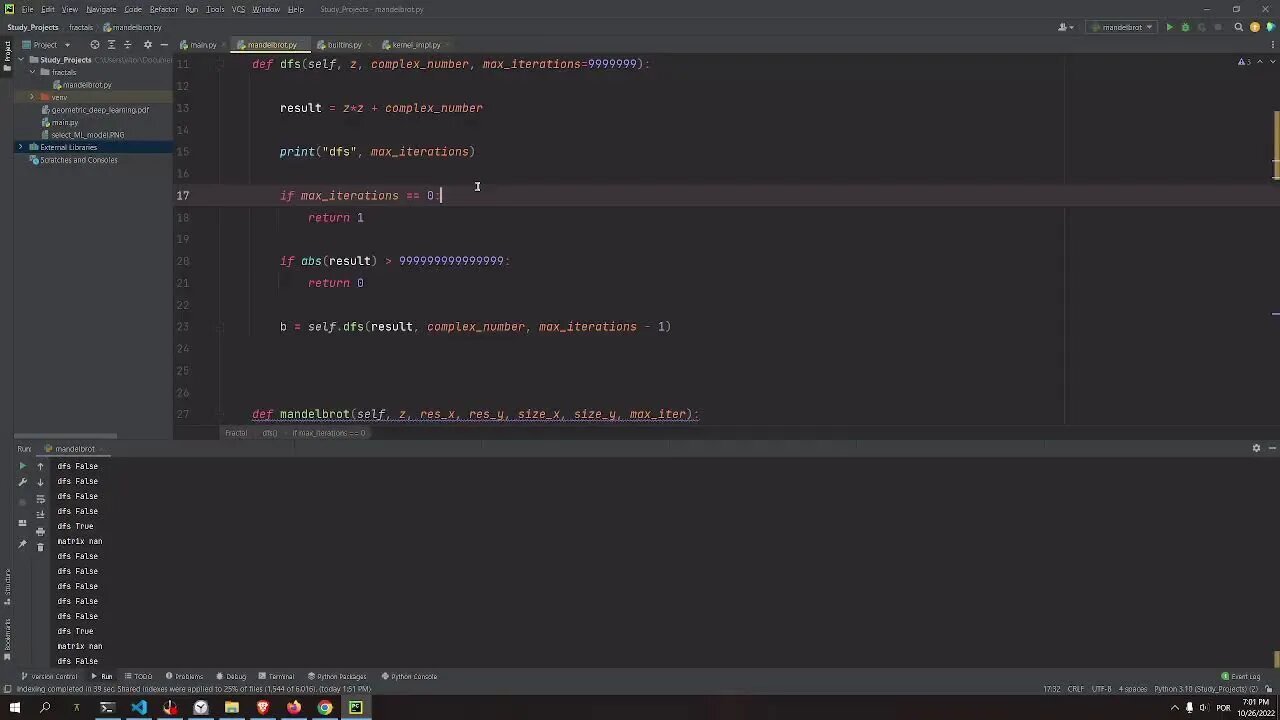Open the Project view dropdown
The height and width of the screenshot is (720, 1280).
[46, 45]
